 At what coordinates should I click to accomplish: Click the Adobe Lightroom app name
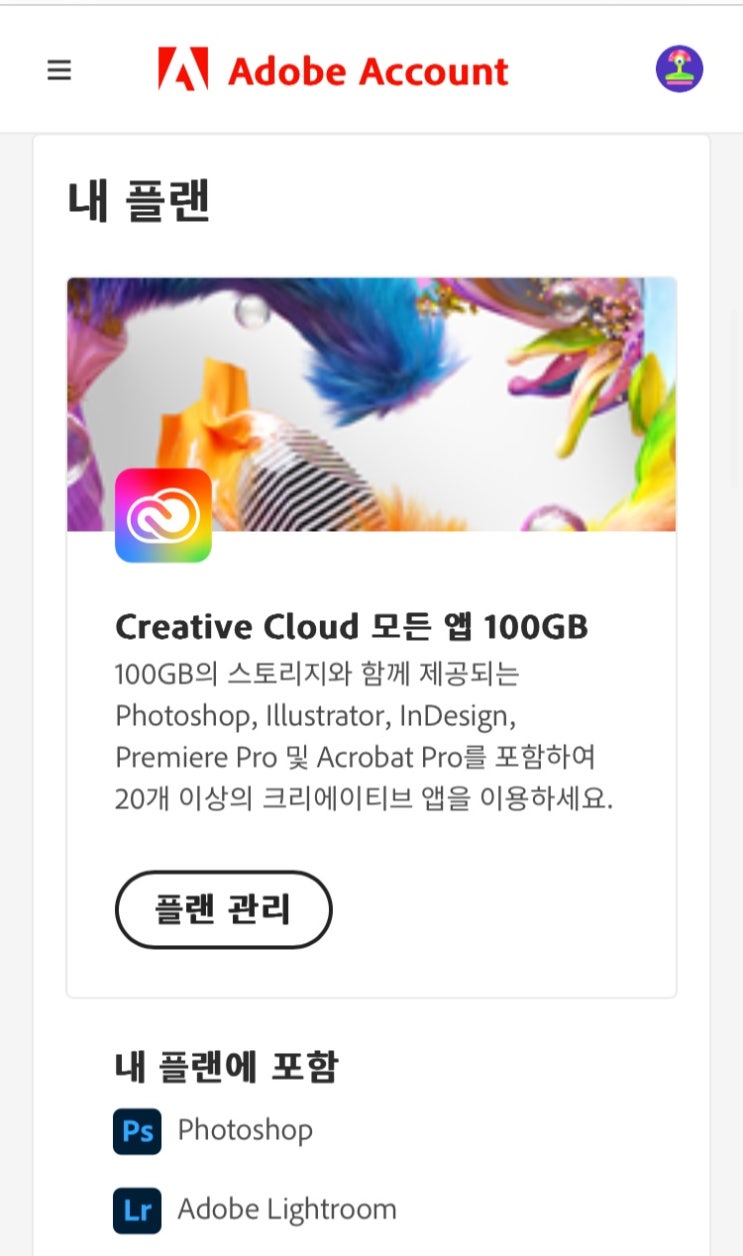coord(287,1209)
